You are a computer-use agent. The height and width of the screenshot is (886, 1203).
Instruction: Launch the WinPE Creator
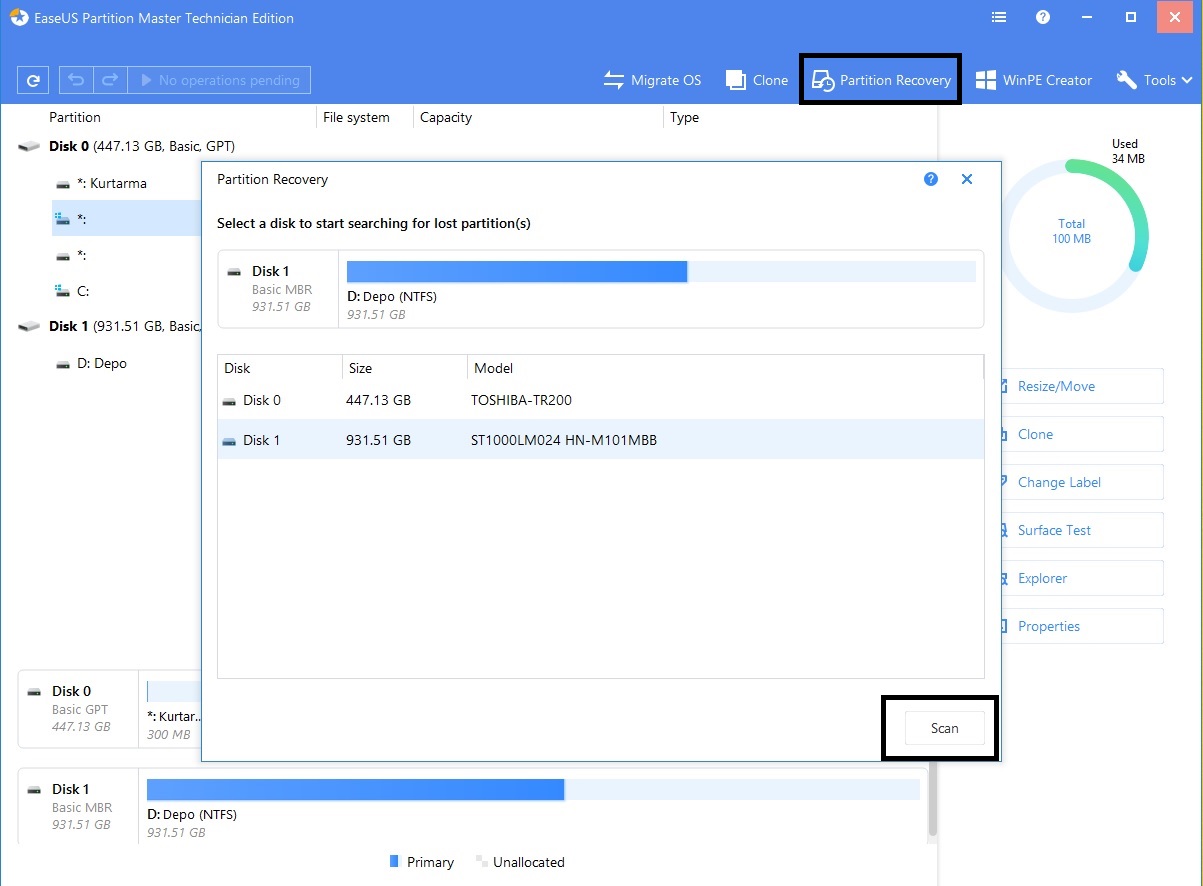click(1033, 80)
